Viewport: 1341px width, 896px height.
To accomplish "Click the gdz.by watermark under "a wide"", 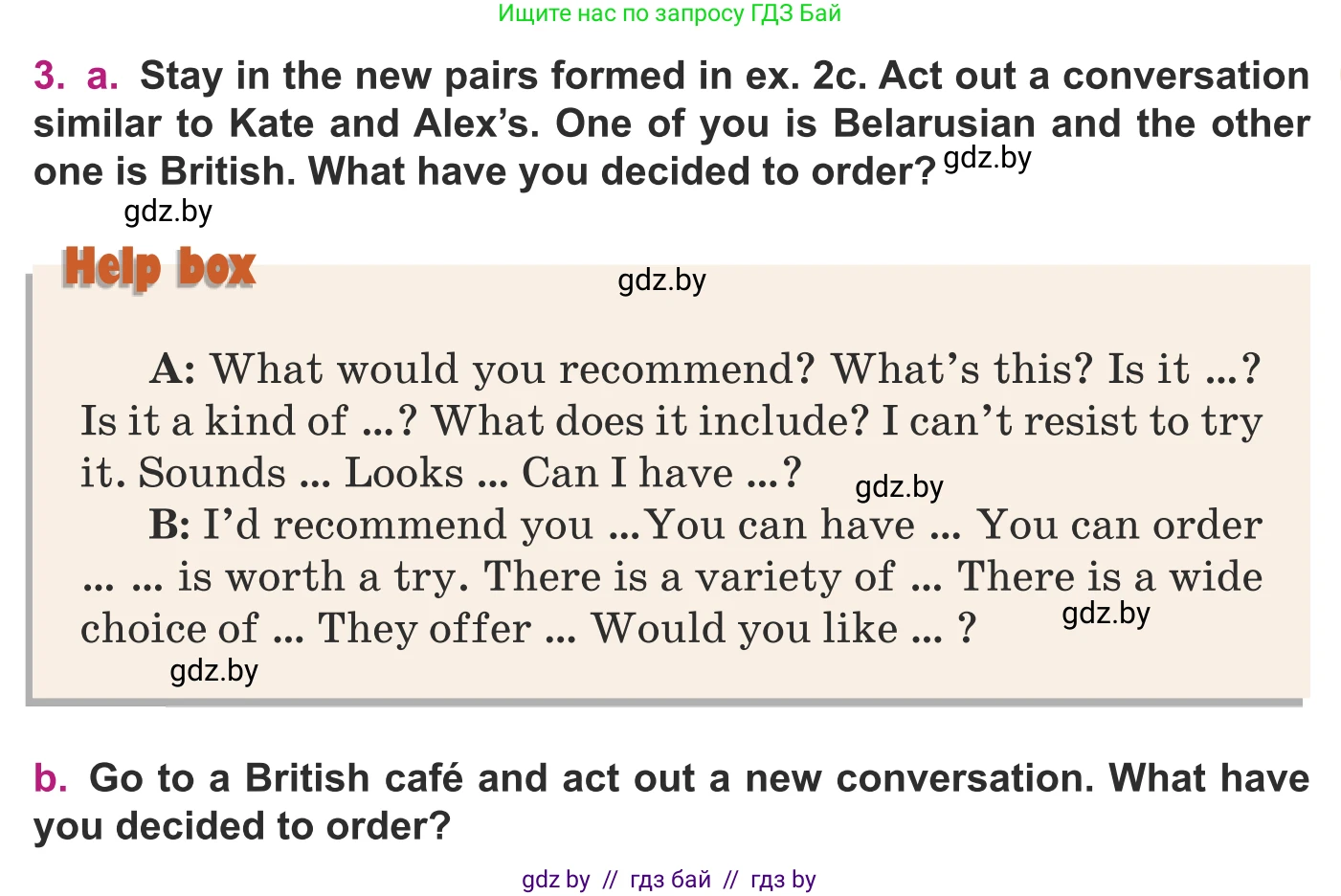I will point(1106,614).
